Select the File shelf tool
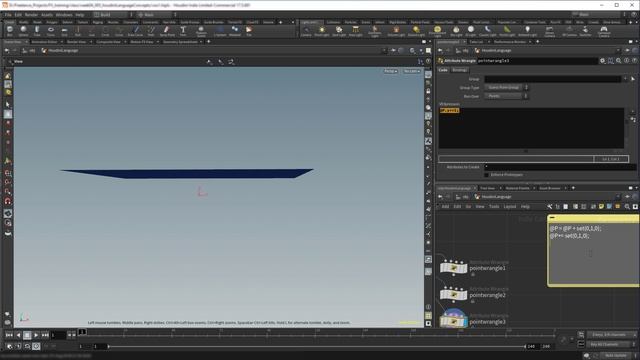Viewport: 640px width, 360px height. point(249,31)
